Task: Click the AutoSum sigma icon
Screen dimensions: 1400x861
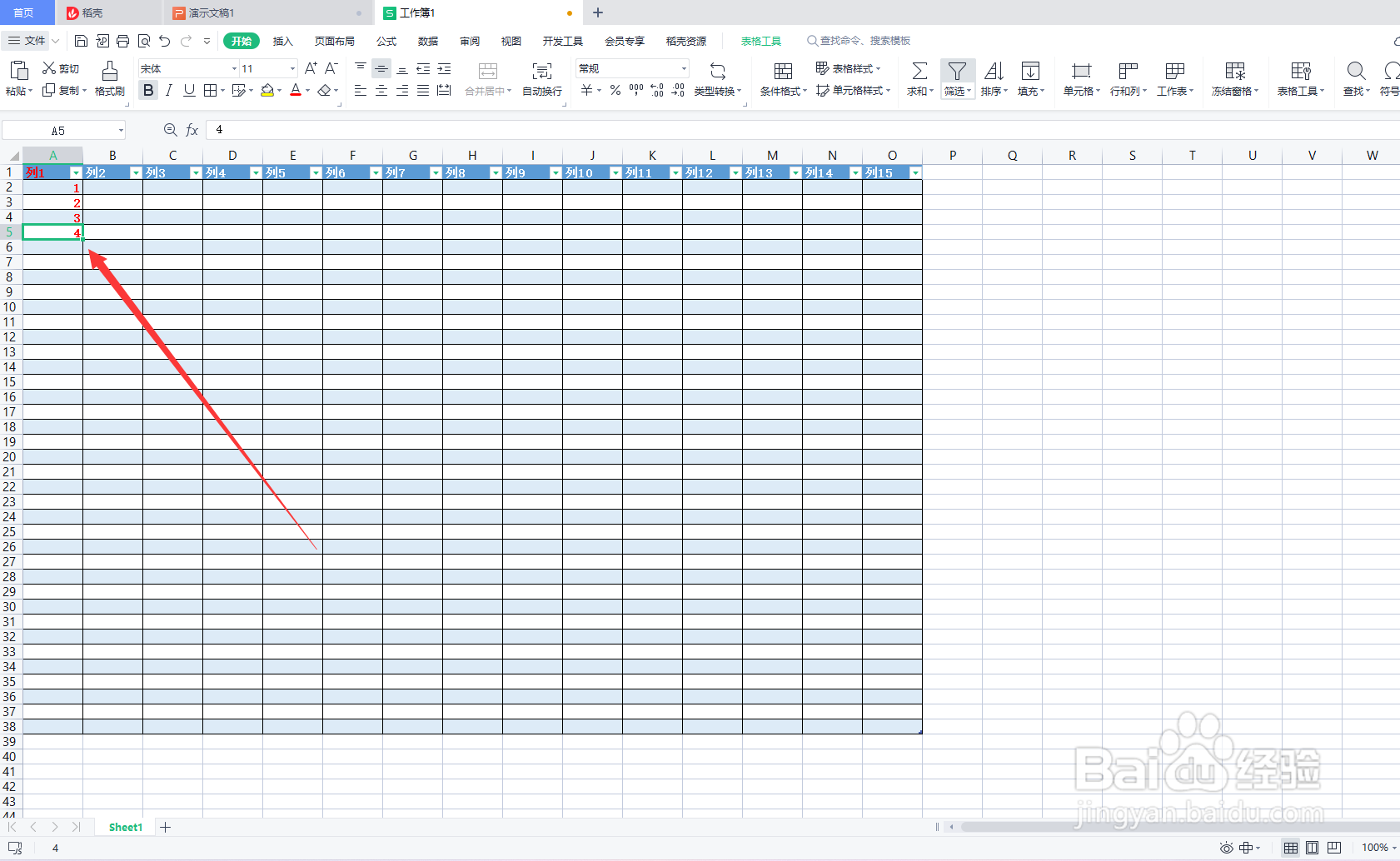Action: pyautogui.click(x=919, y=71)
